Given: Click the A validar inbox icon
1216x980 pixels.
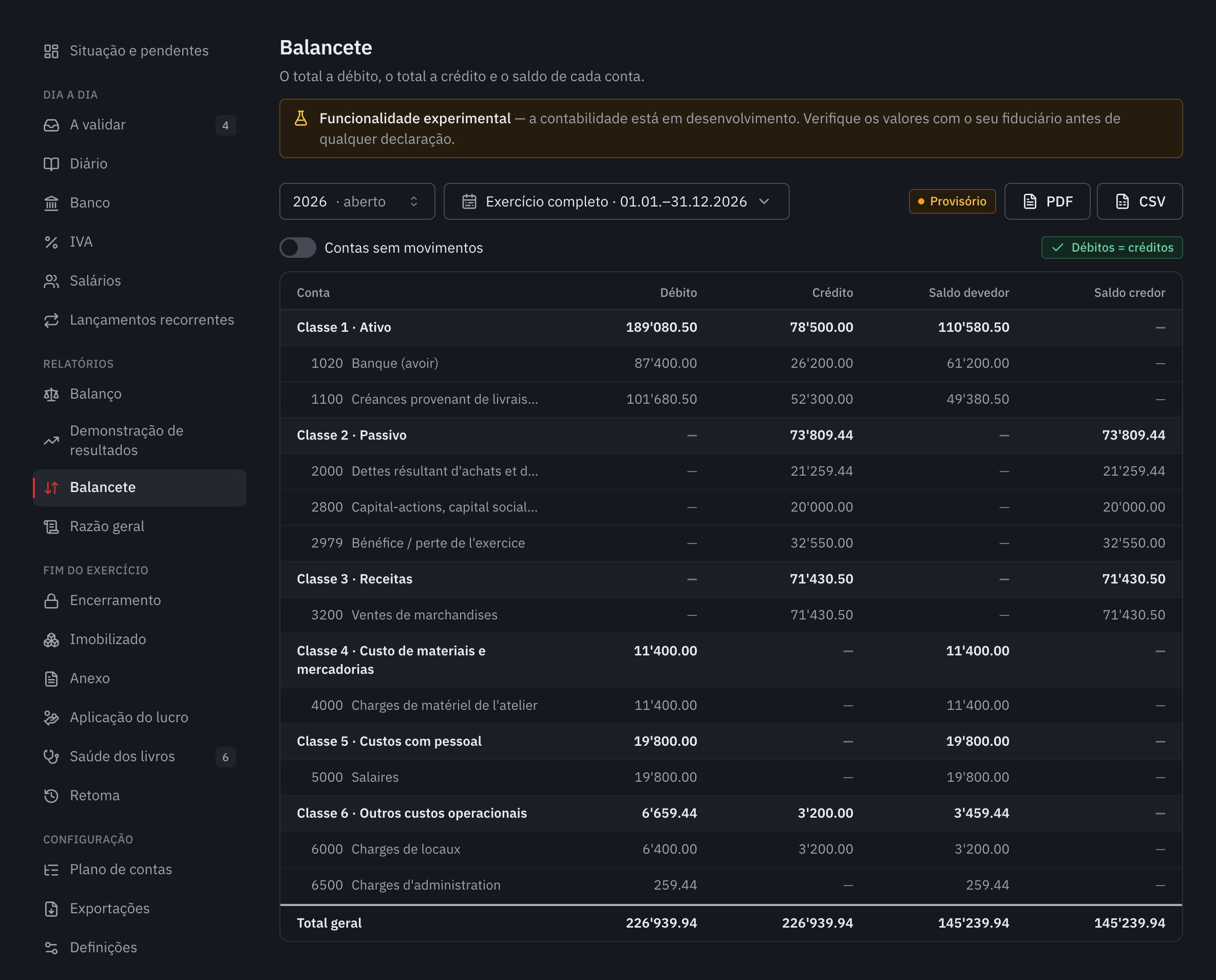Looking at the screenshot, I should click(51, 125).
